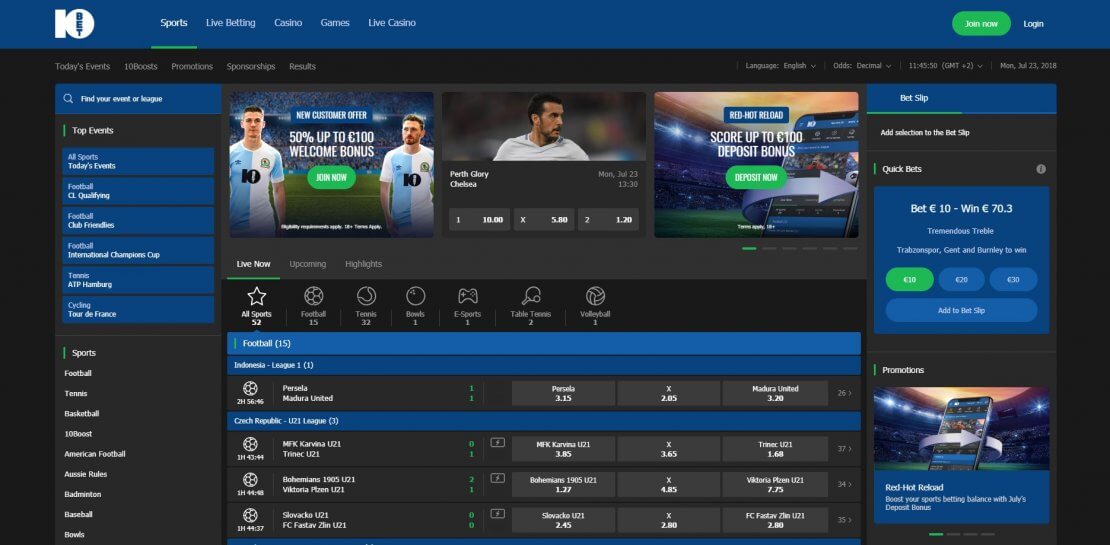The image size is (1110, 545).
Task: Click live stats icon for Bohemians 1905 U21
Action: (498, 478)
